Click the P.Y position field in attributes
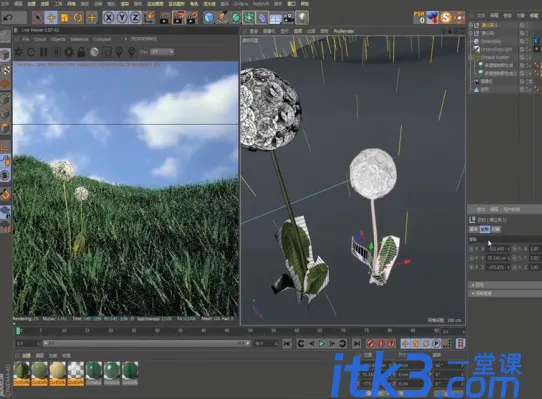Screen dimensions: 542x399 tap(498, 258)
